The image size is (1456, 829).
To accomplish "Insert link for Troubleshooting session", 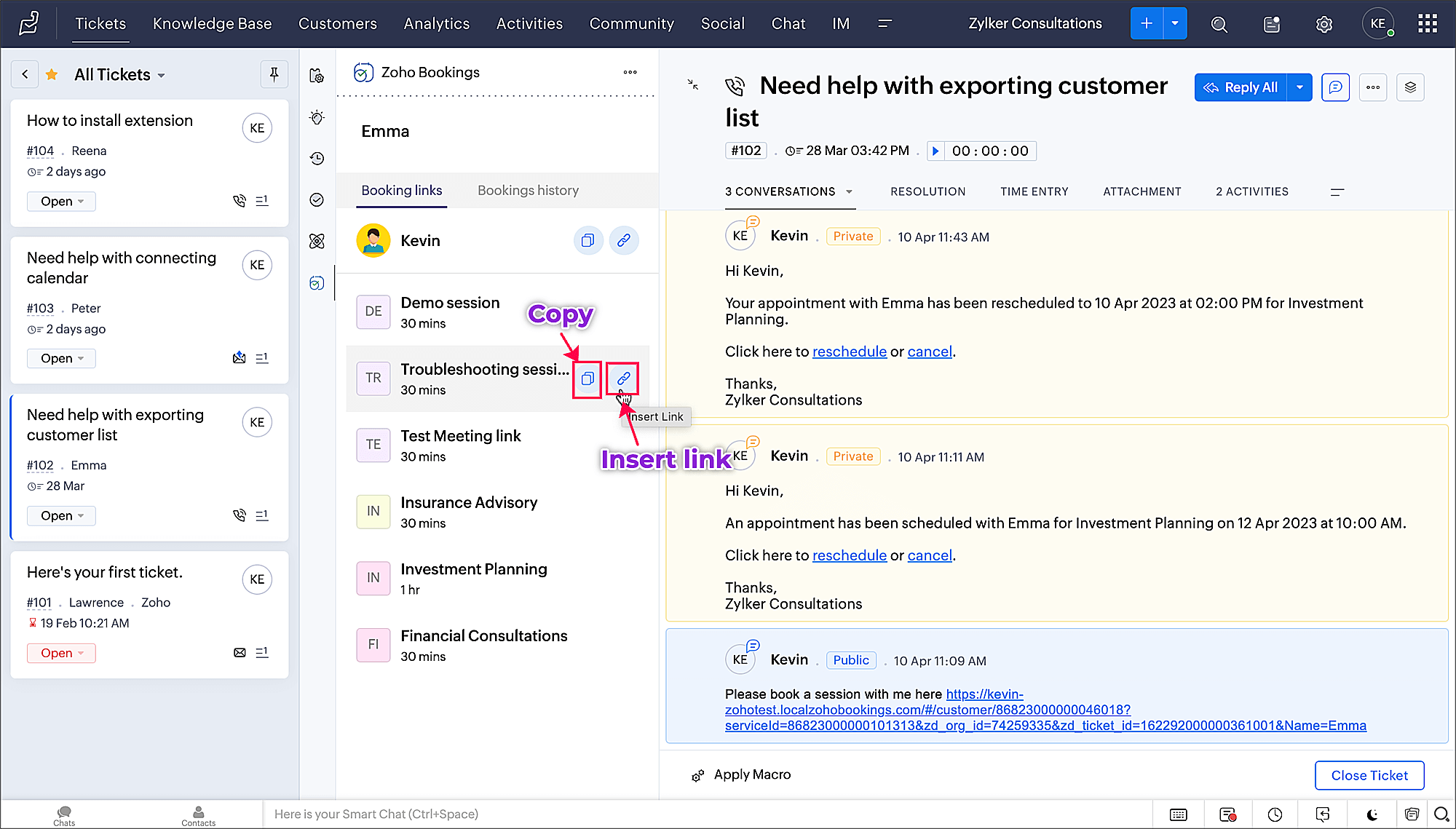I will (623, 378).
